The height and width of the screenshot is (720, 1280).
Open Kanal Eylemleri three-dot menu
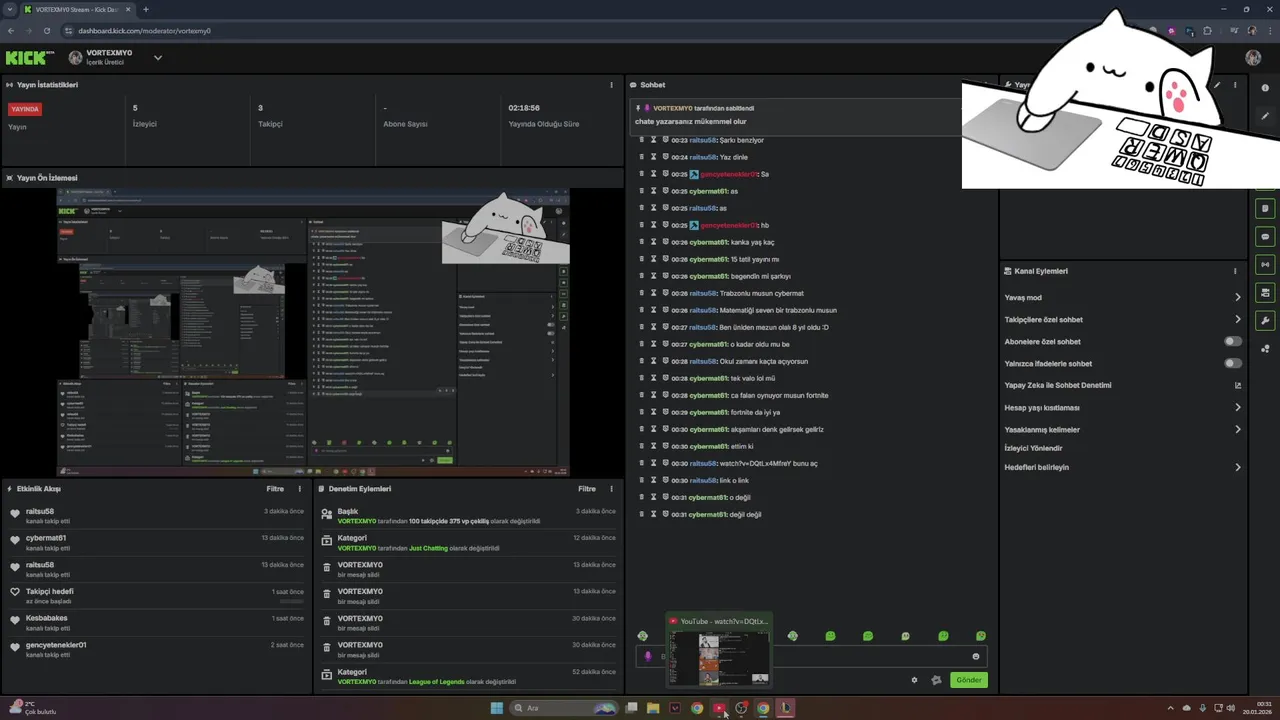pyautogui.click(x=1236, y=271)
